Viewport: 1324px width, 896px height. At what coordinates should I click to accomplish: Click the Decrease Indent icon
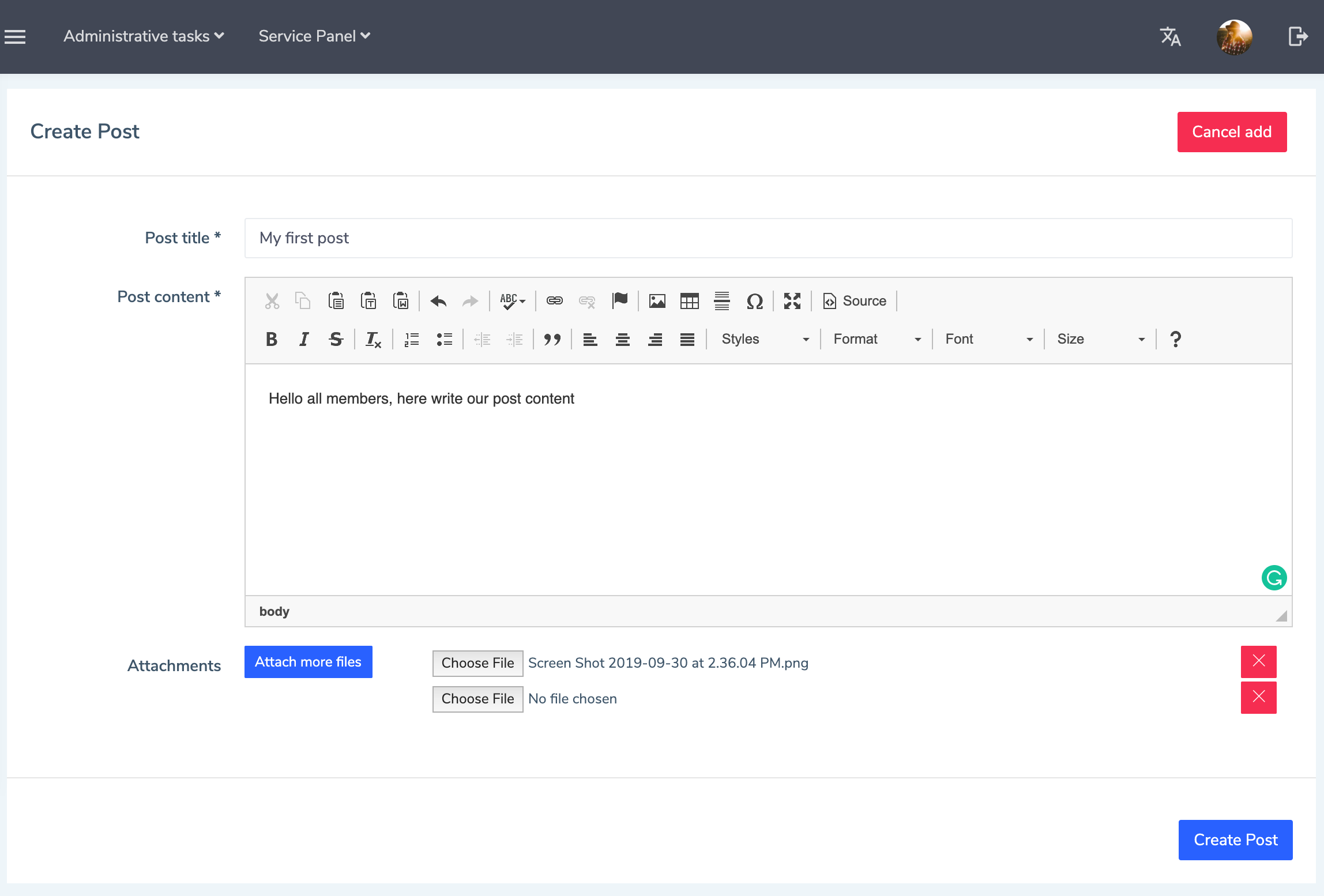coord(482,339)
